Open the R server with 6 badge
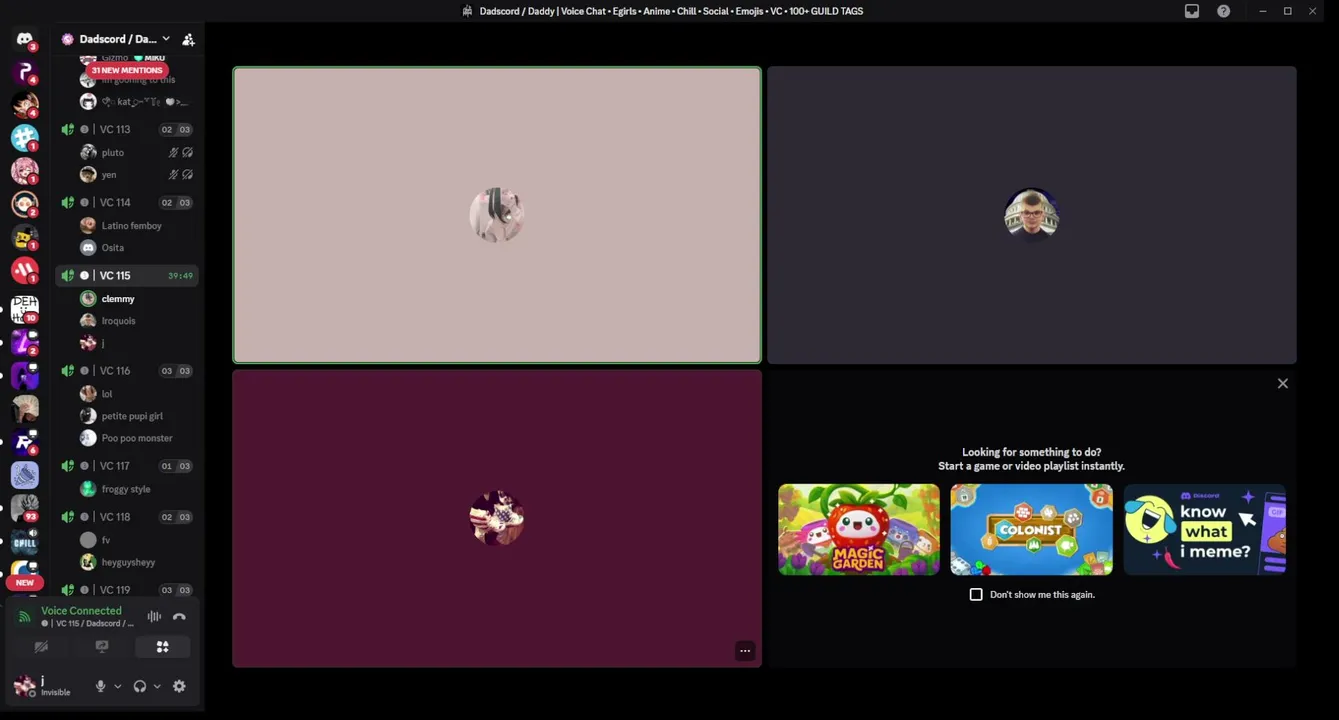 click(24, 441)
